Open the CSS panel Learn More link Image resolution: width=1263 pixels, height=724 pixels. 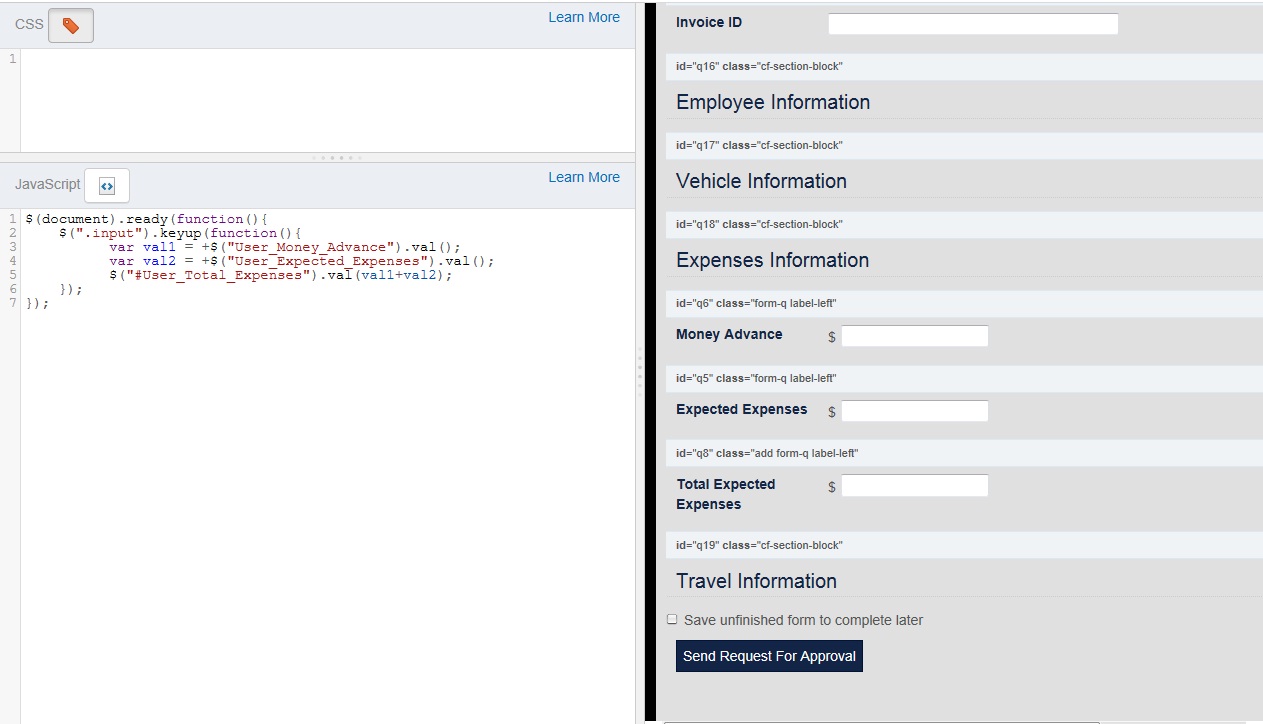pos(583,17)
